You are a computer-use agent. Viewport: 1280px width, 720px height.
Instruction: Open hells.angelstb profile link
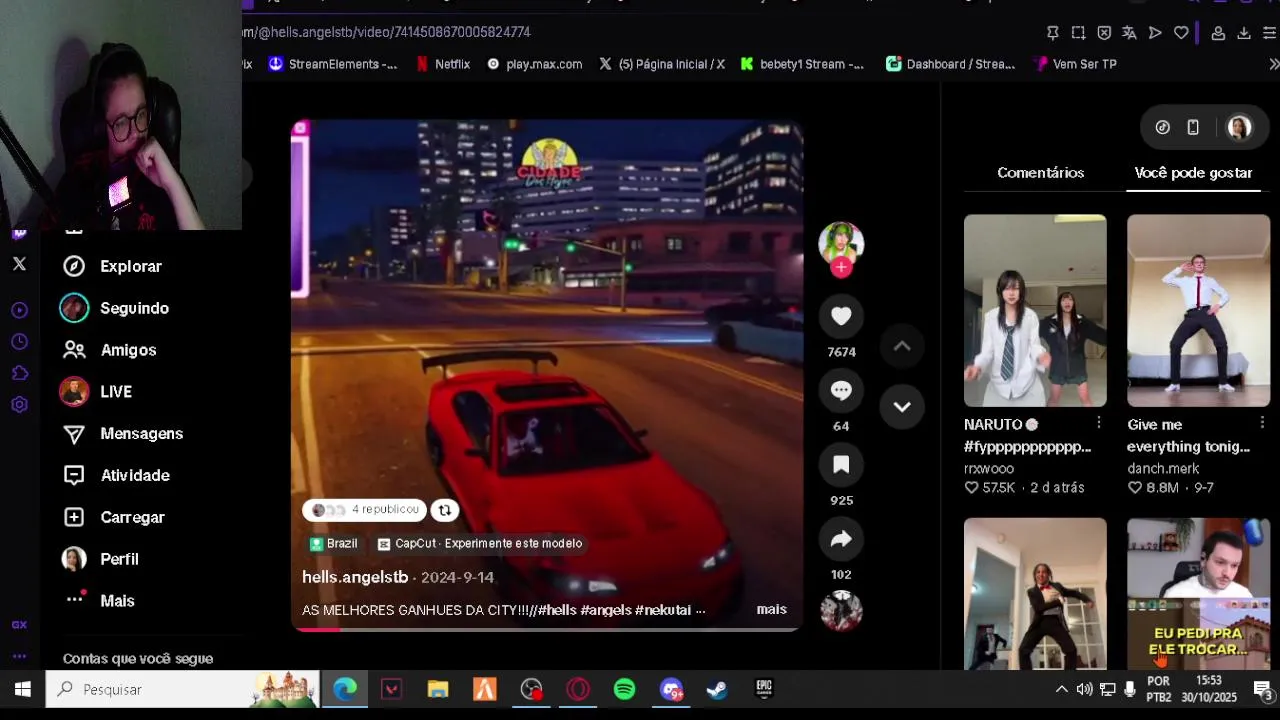coord(355,577)
